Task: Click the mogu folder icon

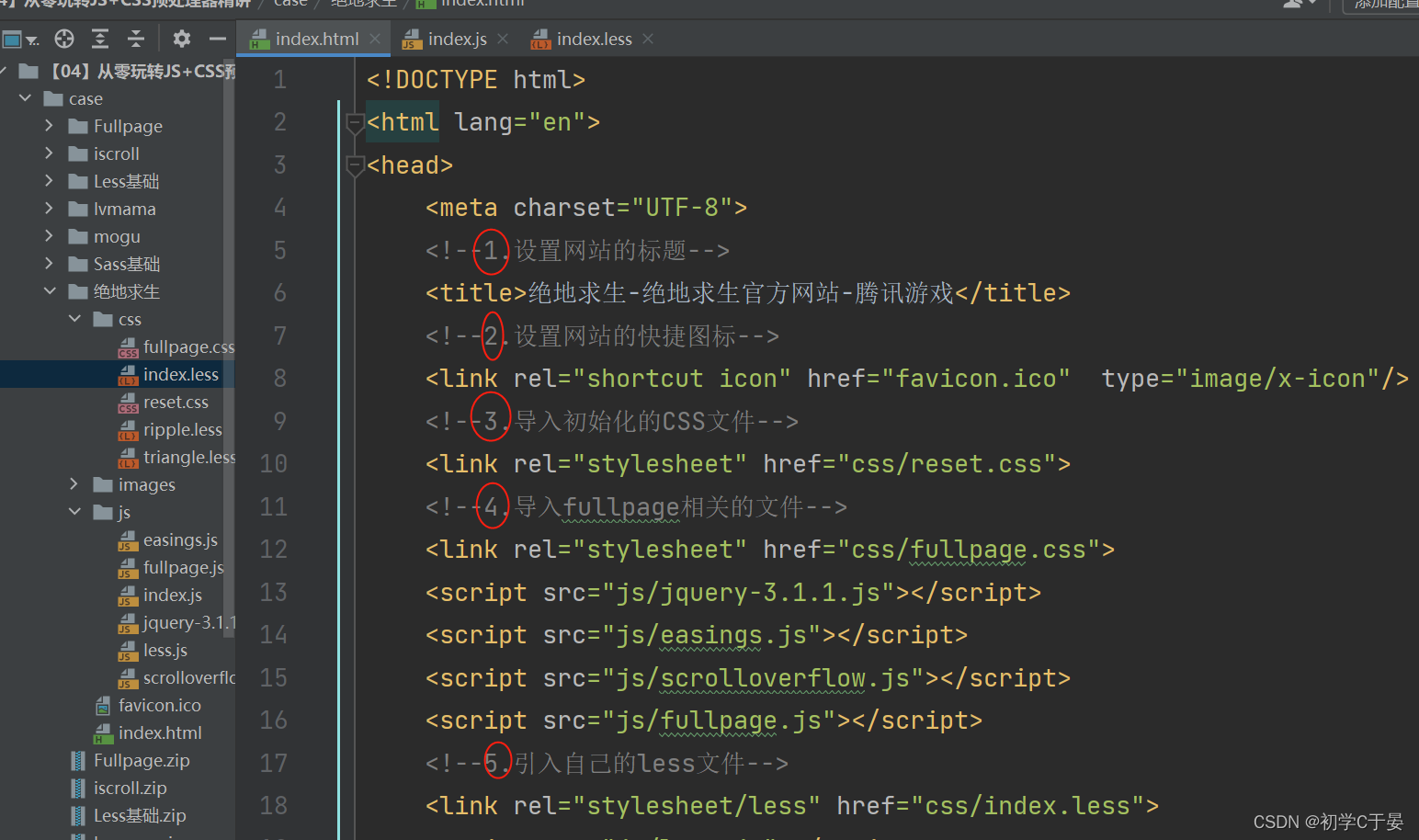Action: (78, 236)
